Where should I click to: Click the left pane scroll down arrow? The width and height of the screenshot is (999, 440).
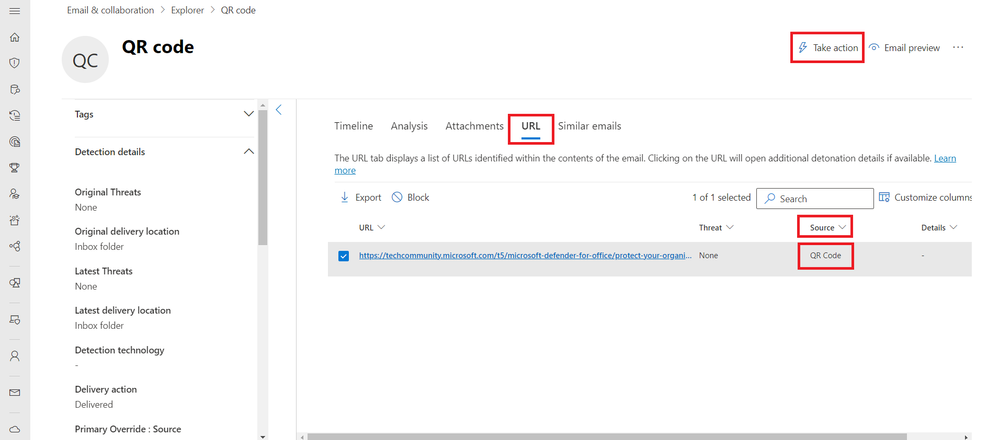tap(263, 436)
